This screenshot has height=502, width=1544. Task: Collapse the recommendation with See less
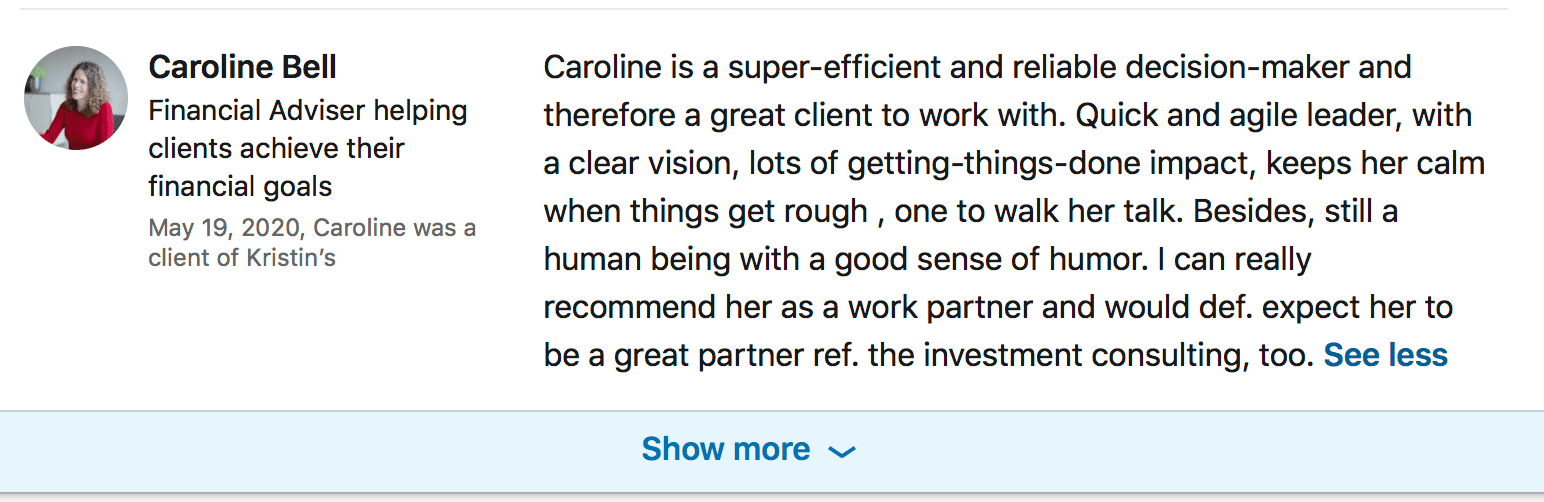[1385, 355]
